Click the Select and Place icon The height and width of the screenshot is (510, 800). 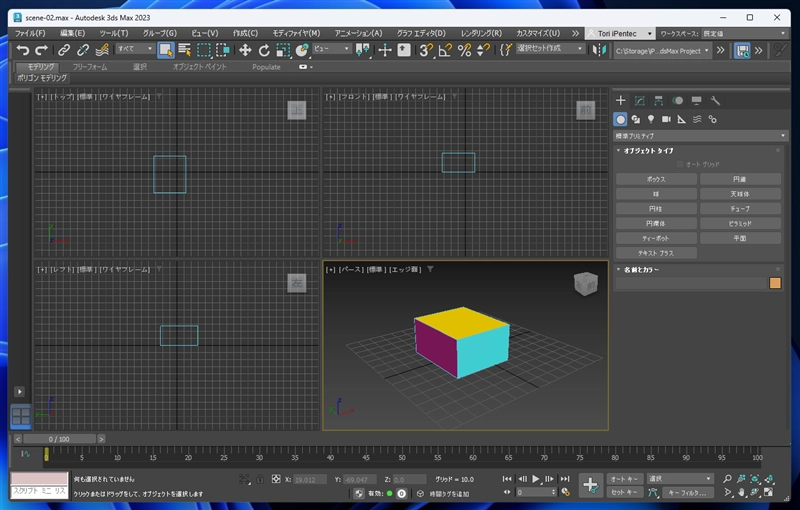(302, 50)
